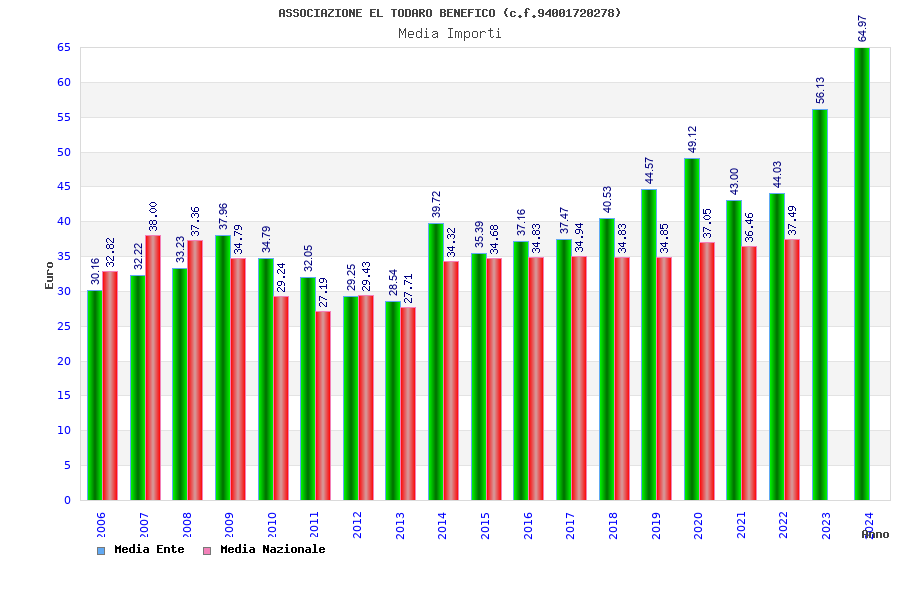Click the value label 38.00
Image resolution: width=900 pixels, height=600 pixels.
pos(153,216)
